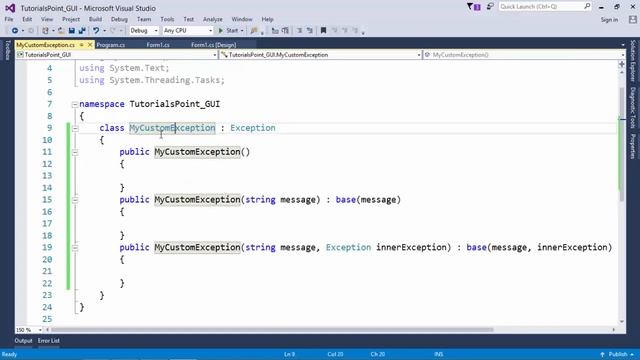The image size is (640, 360).
Task: Open the document tab list dropdown arrow
Action: coord(623,45)
